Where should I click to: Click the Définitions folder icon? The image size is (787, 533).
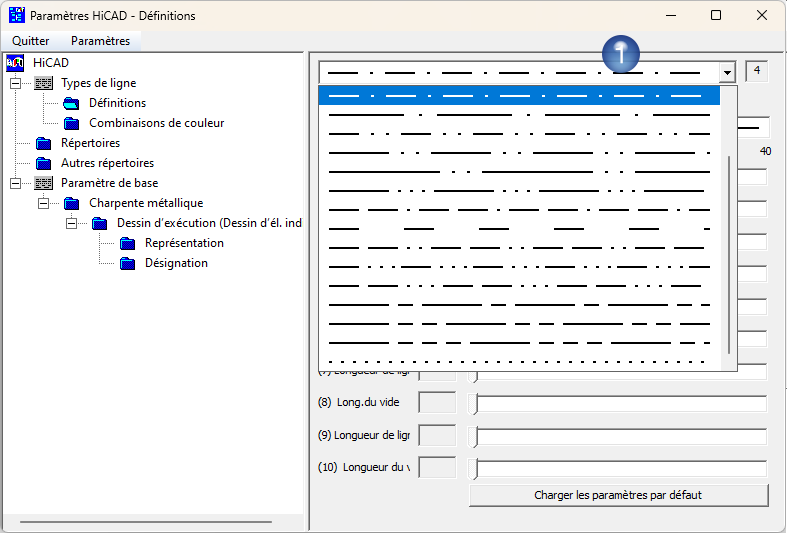click(71, 103)
